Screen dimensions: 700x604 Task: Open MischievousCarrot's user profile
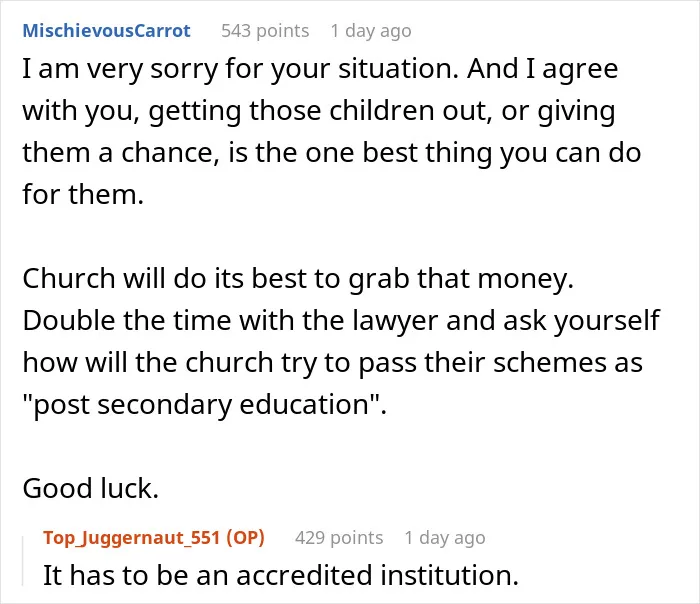point(106,30)
